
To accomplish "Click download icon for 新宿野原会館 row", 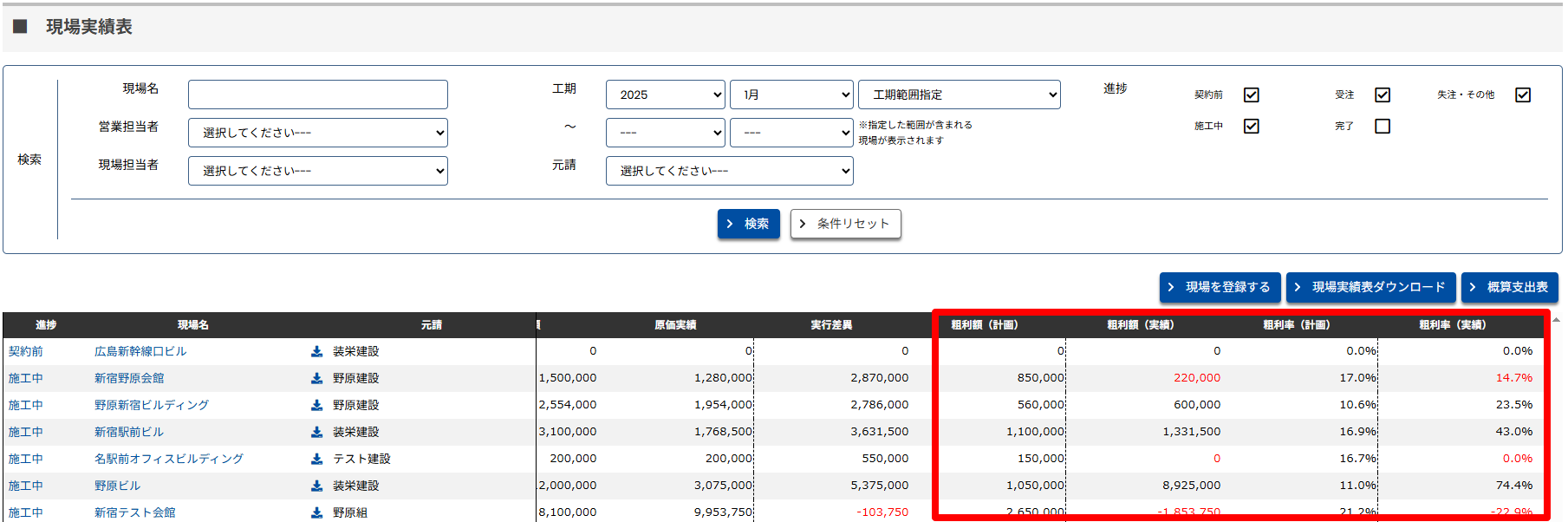I will click(x=317, y=378).
